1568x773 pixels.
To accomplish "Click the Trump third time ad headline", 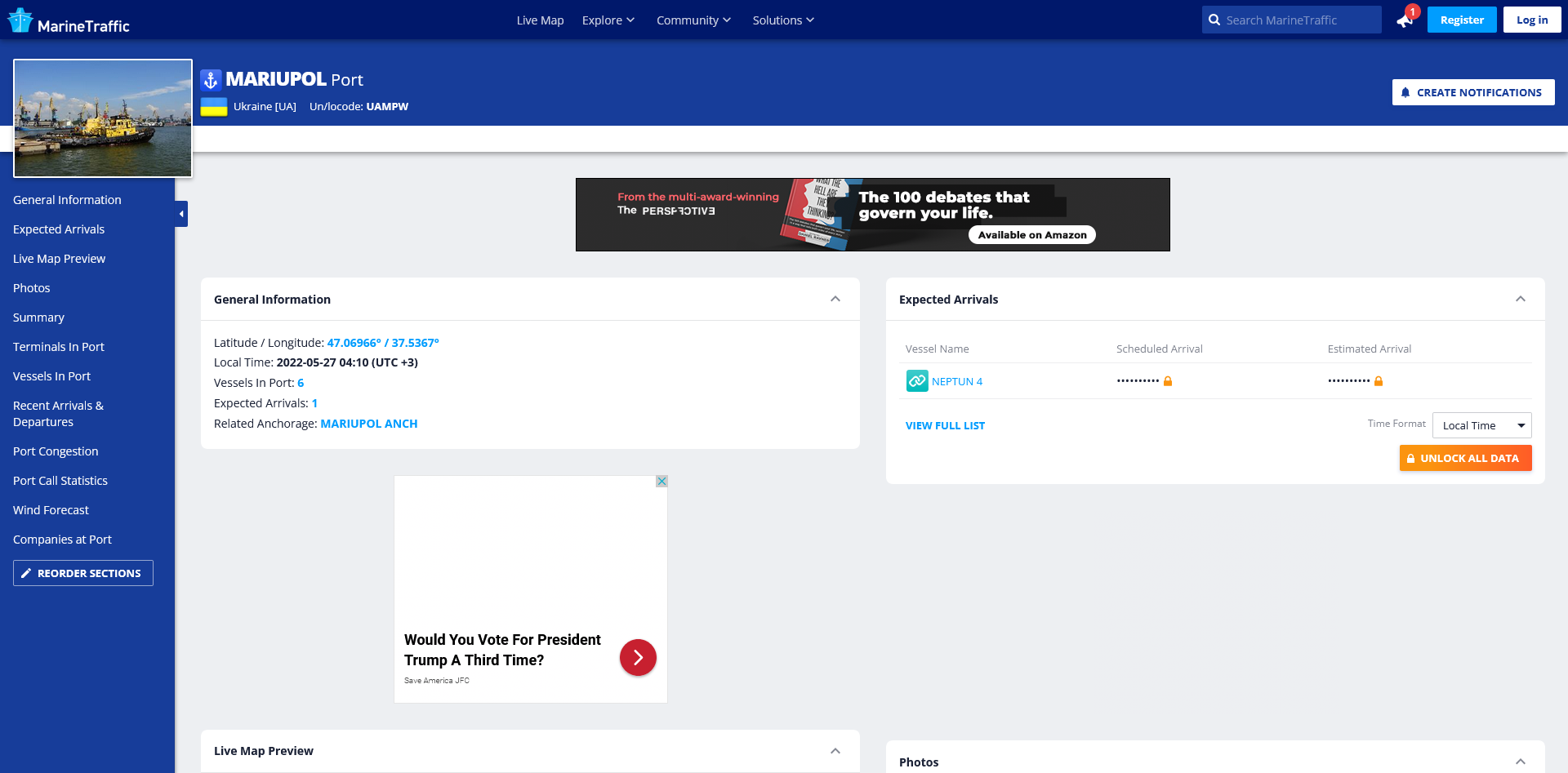I will coord(502,650).
